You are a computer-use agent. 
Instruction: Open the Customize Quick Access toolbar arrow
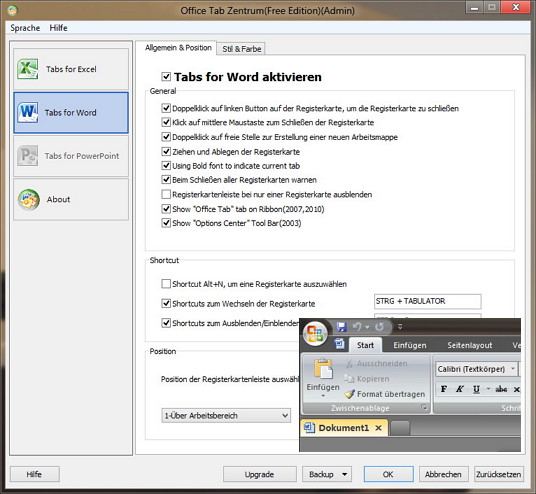coord(400,327)
